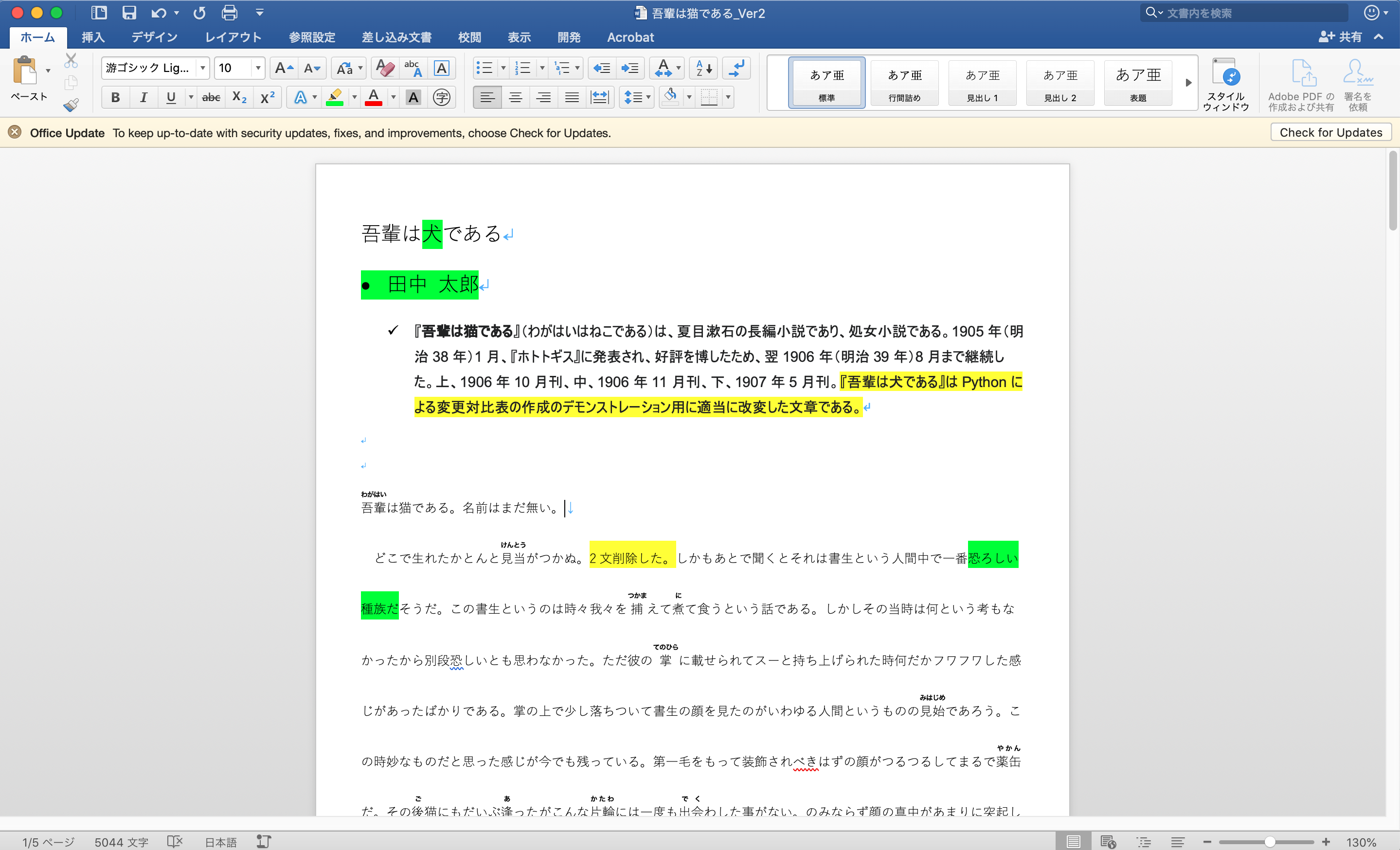This screenshot has height=850, width=1400.
Task: Click the Print icon in title bar
Action: click(x=230, y=13)
